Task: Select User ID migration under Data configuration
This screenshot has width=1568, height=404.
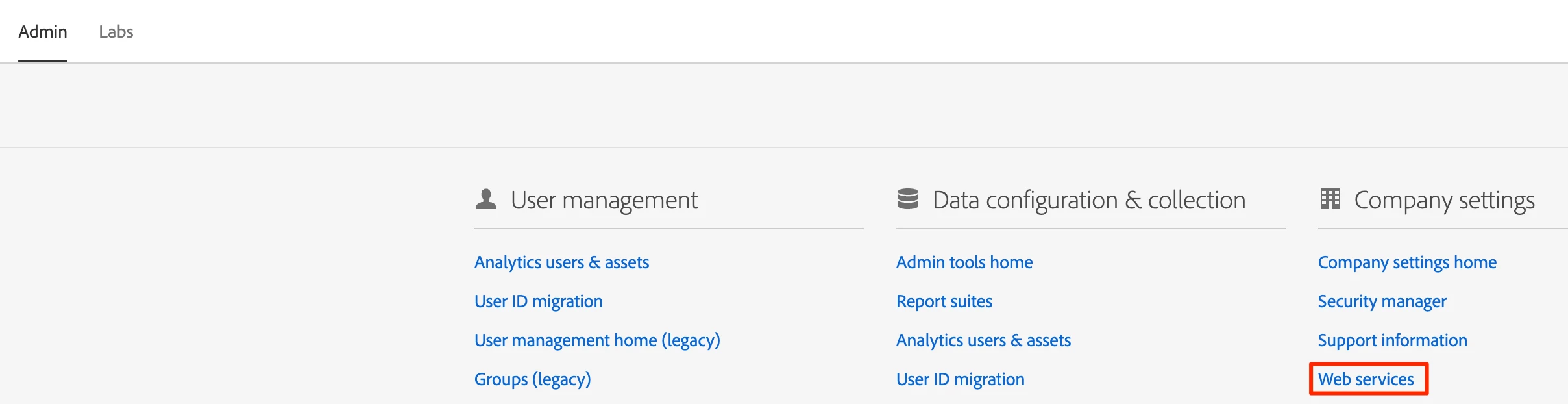Action: (x=960, y=379)
